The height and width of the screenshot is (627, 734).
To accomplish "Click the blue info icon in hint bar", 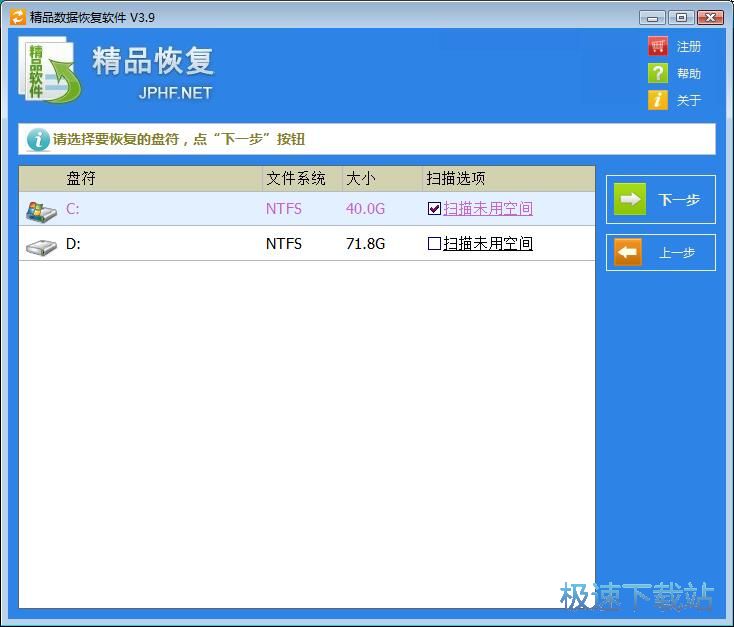I will 38,140.
